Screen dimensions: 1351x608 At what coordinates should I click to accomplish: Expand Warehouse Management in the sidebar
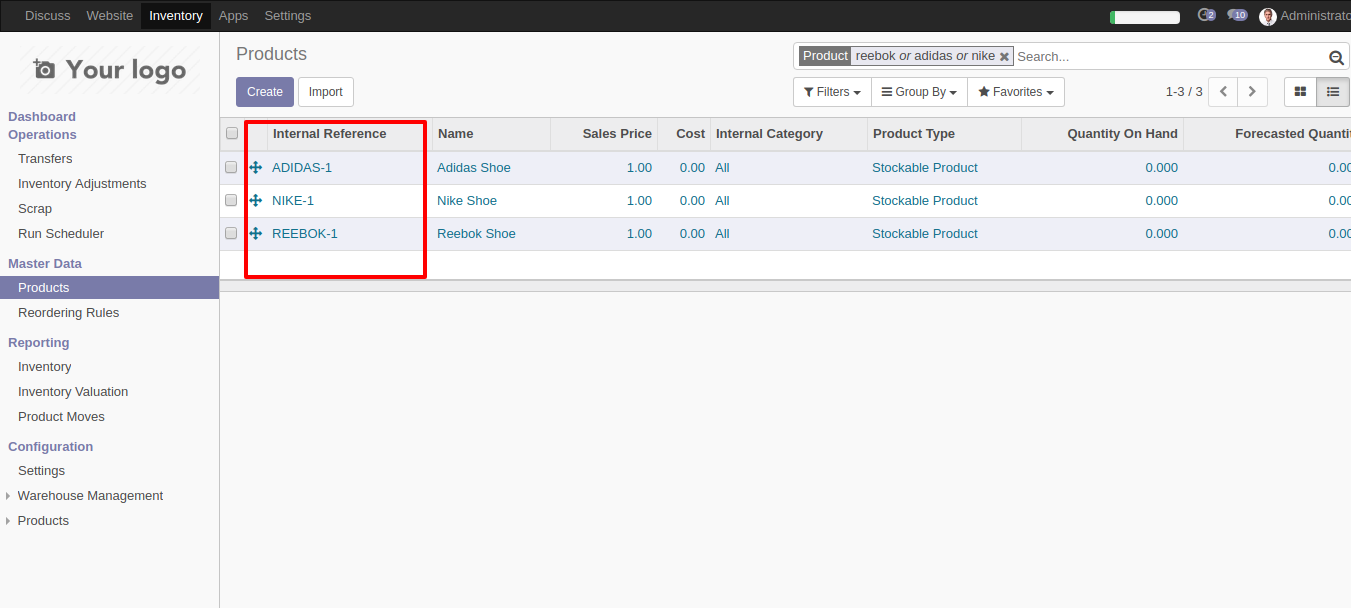point(90,496)
